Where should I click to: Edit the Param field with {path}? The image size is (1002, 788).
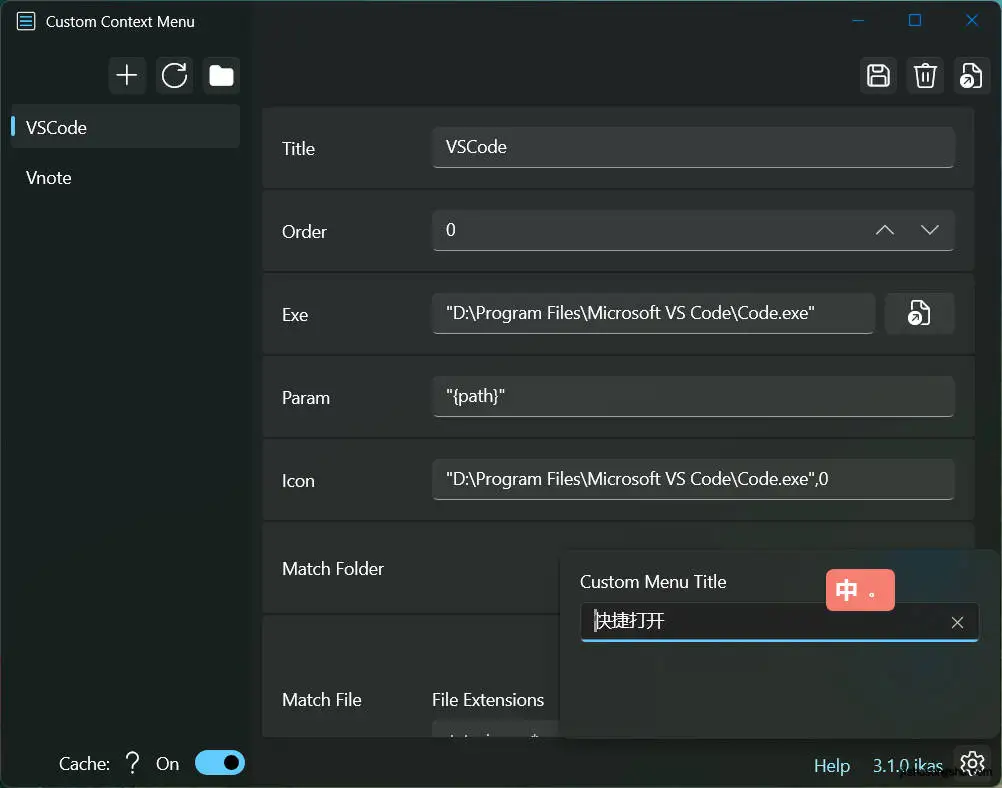pyautogui.click(x=693, y=396)
